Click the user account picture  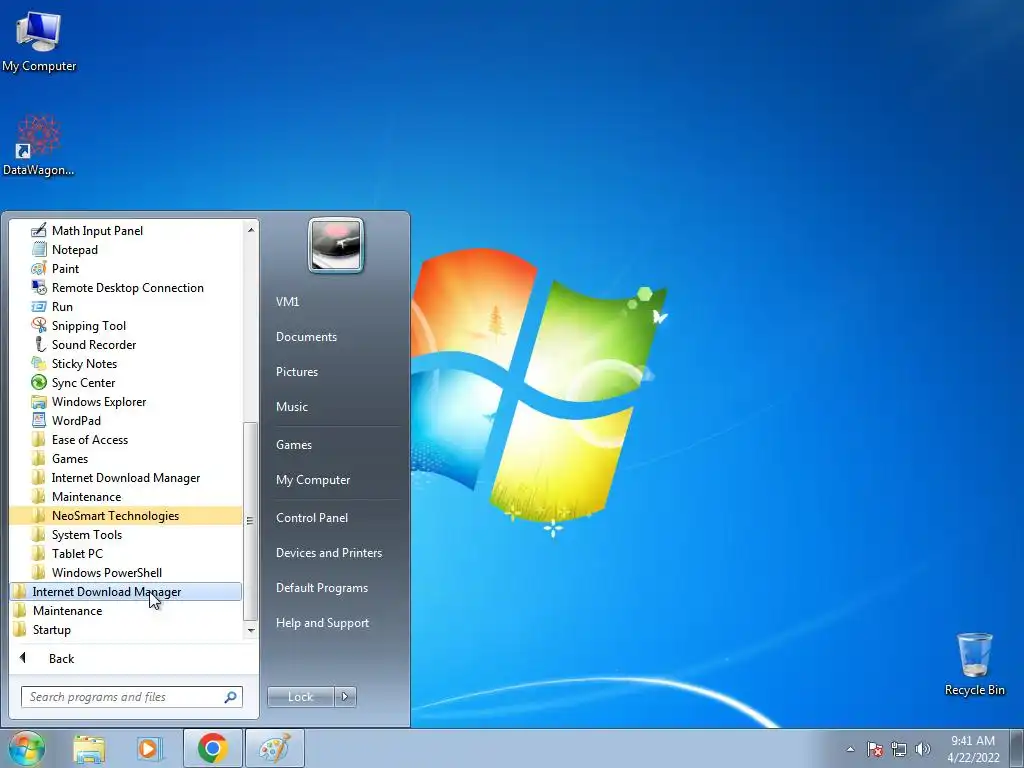(336, 245)
